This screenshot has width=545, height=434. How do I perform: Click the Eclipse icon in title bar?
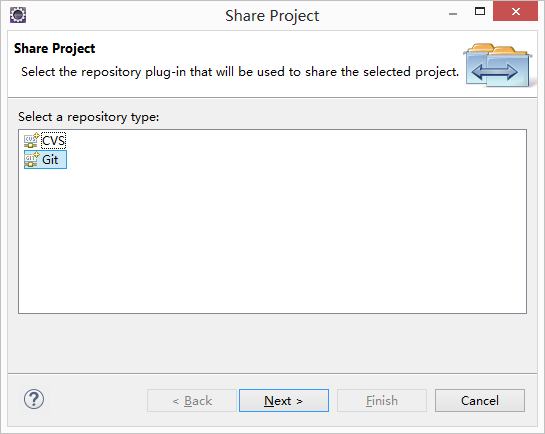coord(18,15)
